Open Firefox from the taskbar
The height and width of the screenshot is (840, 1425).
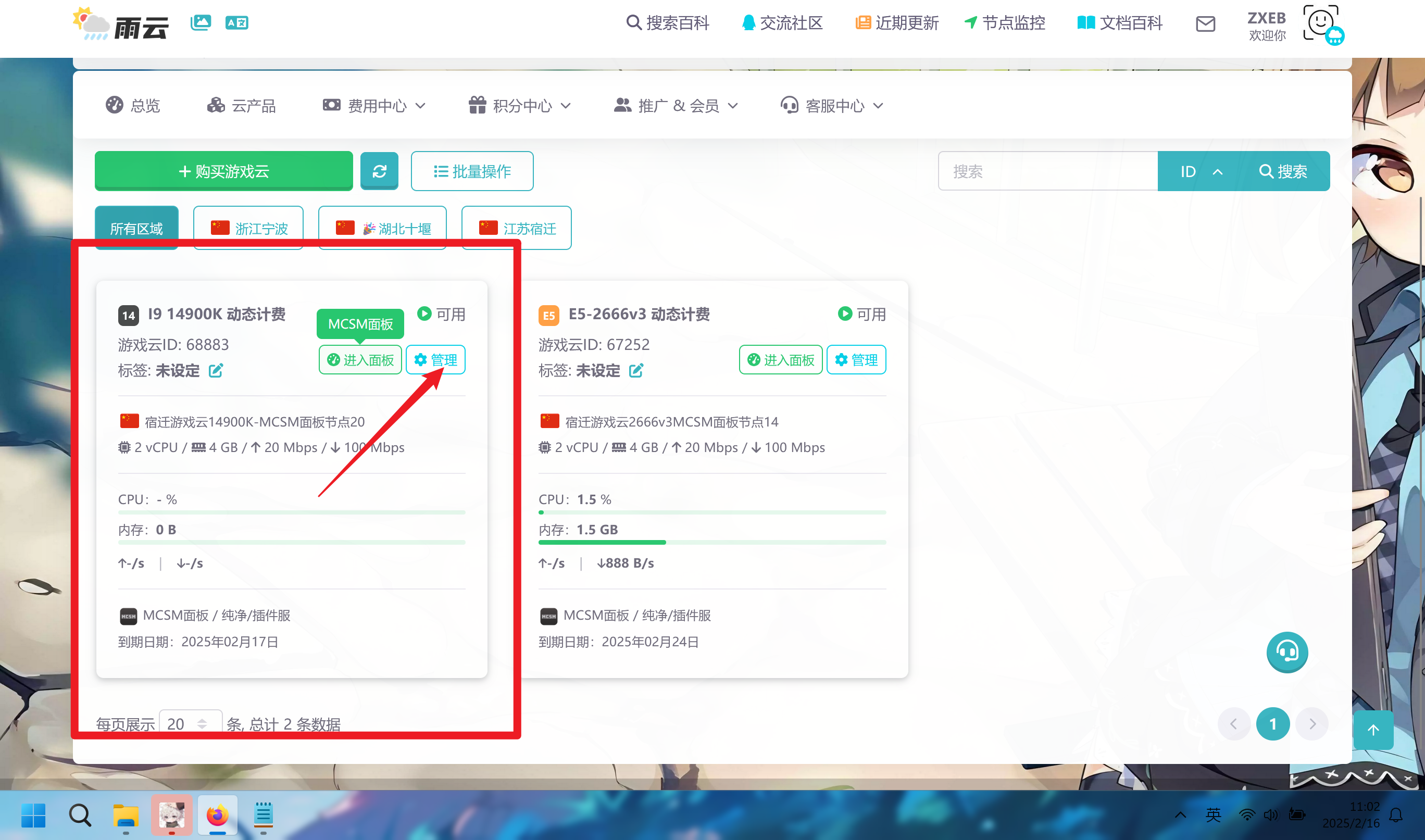(x=217, y=816)
